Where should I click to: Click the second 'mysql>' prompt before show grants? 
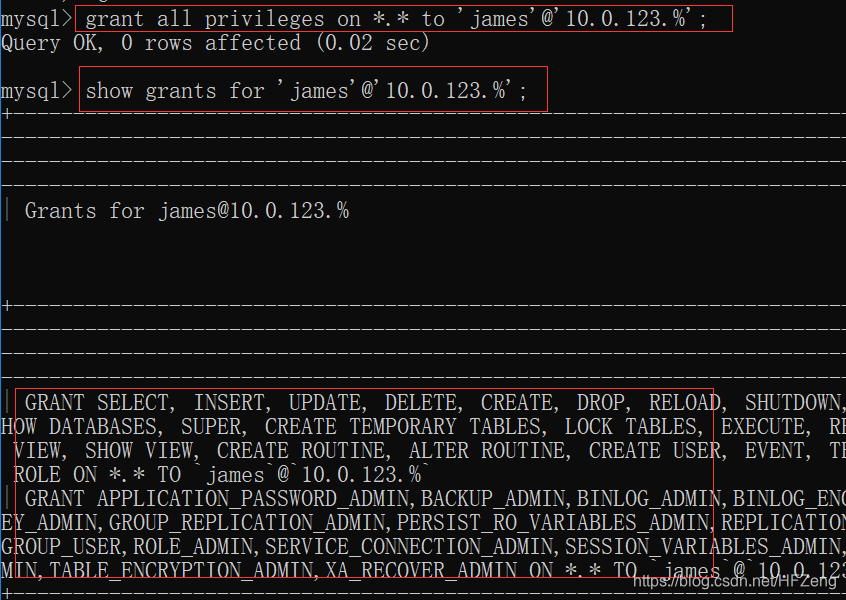(36, 90)
